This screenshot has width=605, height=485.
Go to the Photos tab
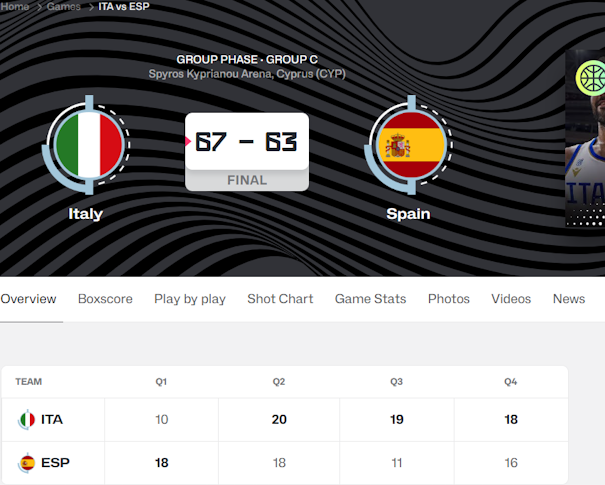[449, 299]
